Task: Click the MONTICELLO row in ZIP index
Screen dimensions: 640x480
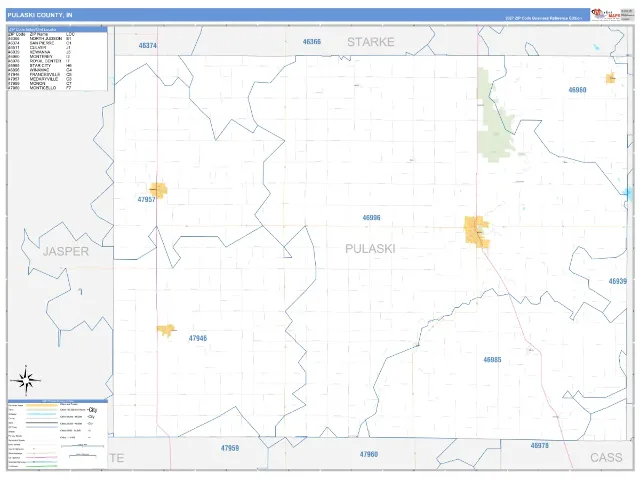Action: [x=40, y=88]
